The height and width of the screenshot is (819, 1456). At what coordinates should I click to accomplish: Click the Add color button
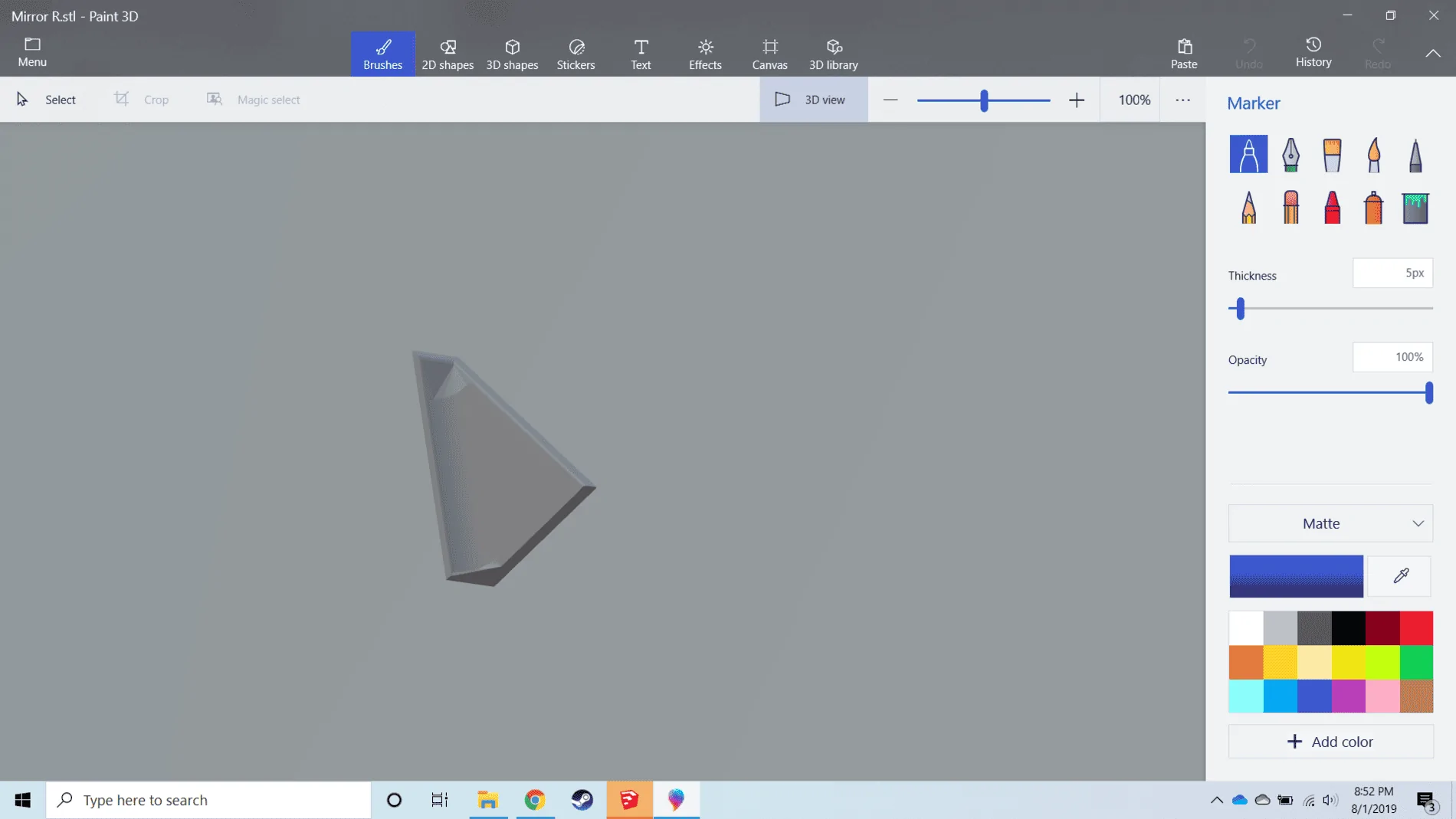(x=1330, y=742)
